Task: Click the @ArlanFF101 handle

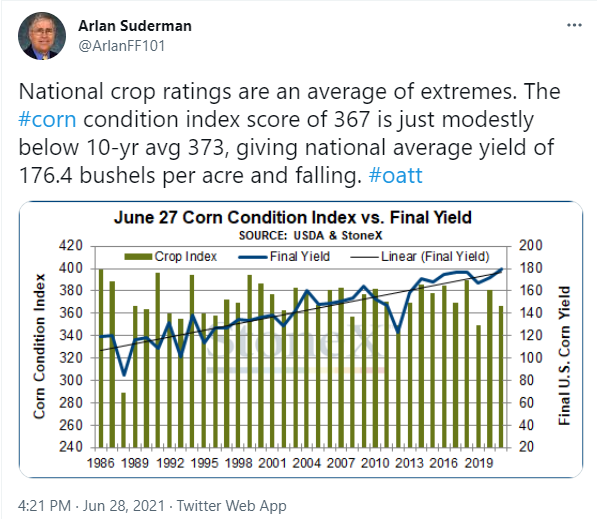Action: point(121,46)
